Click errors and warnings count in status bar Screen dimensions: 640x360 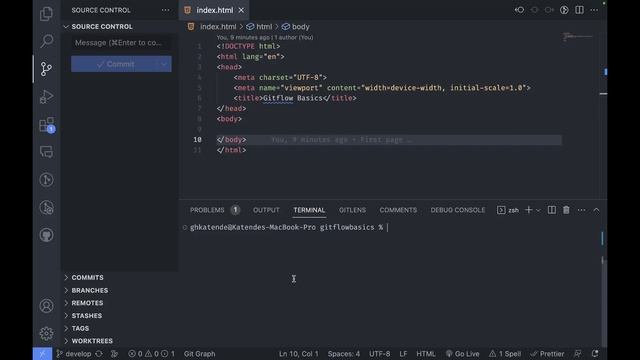coord(151,354)
